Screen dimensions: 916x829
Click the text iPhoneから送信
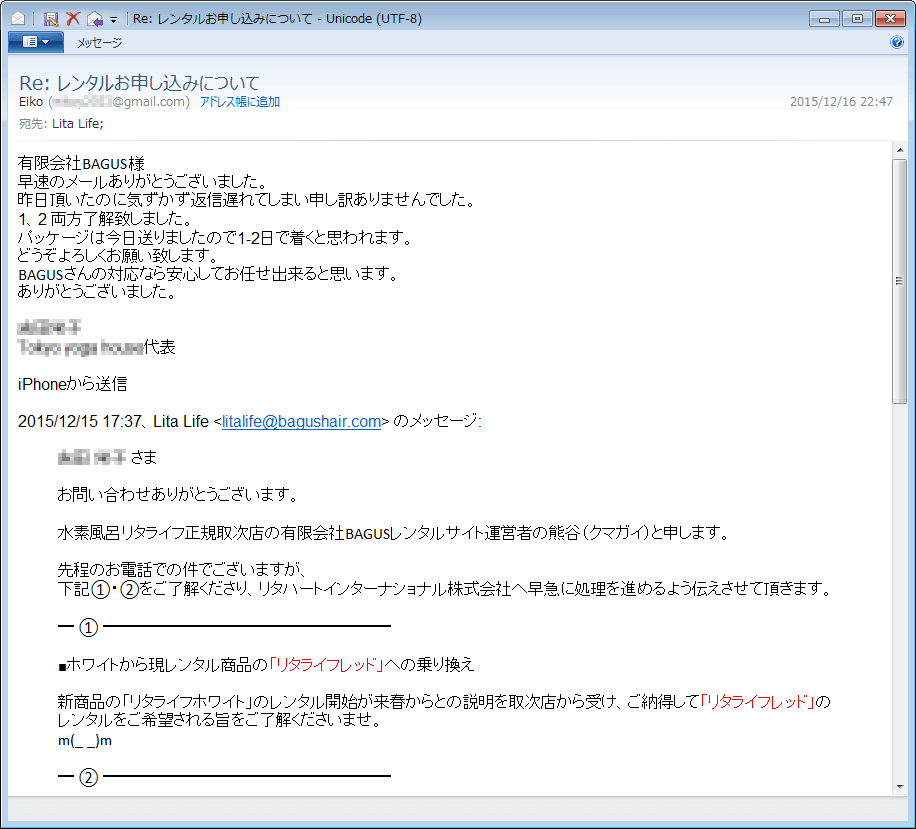coord(72,384)
